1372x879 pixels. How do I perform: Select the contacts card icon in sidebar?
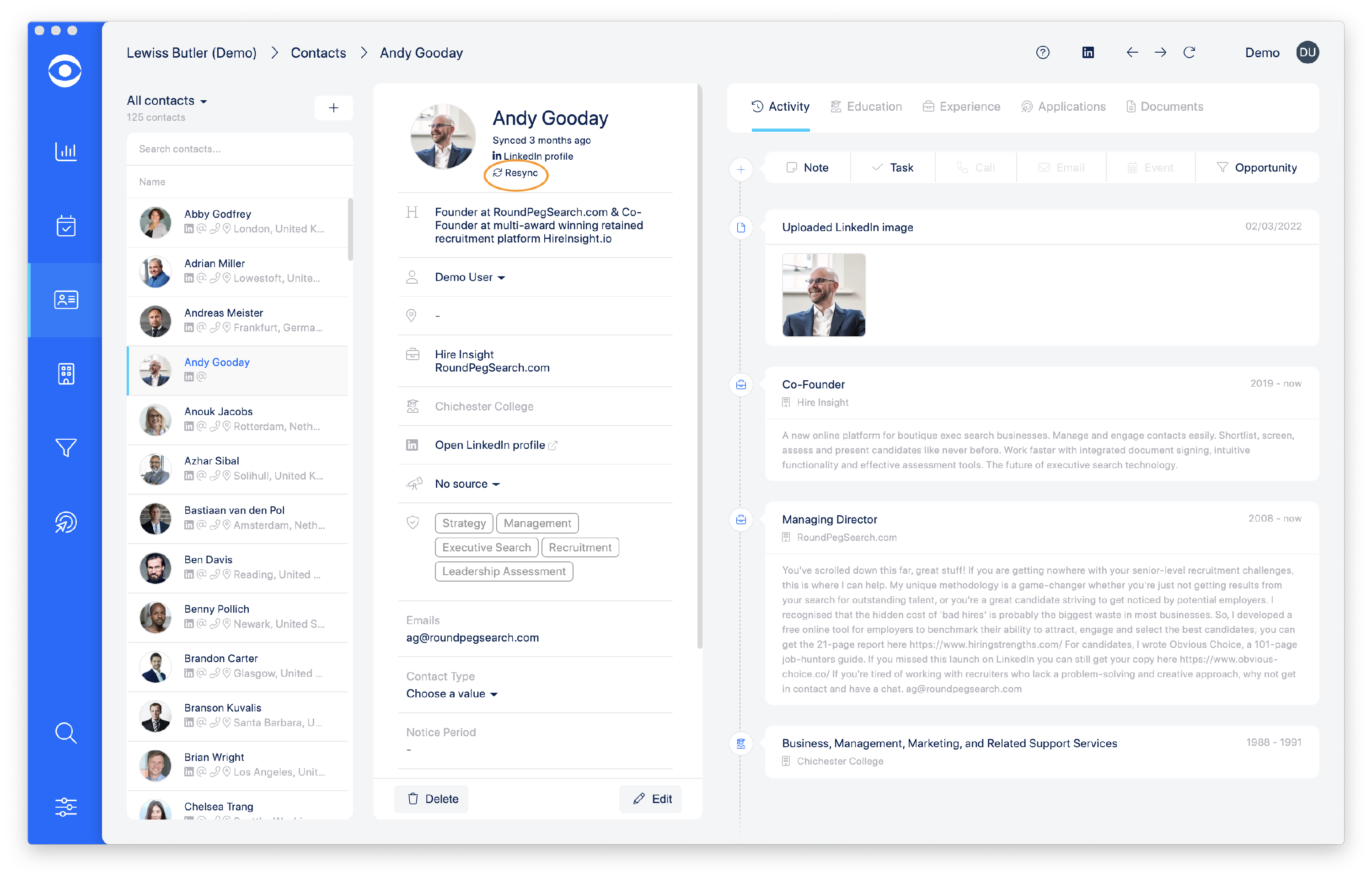click(x=65, y=299)
